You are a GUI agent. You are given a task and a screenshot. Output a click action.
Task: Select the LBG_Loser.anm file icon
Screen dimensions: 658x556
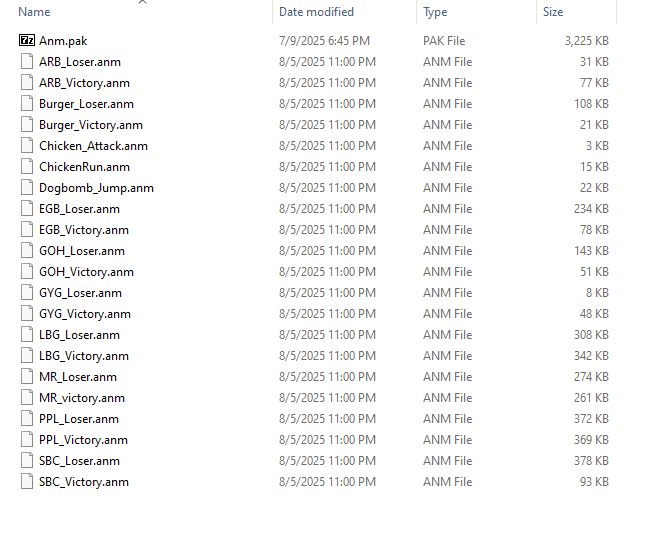(x=27, y=334)
